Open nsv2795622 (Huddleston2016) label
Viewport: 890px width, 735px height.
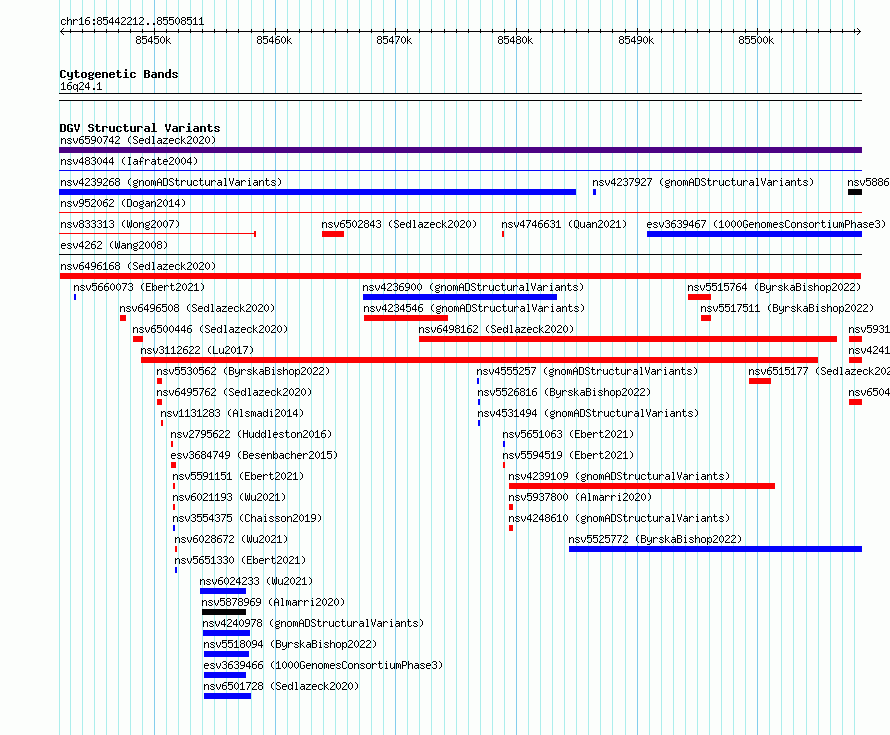coord(251,434)
